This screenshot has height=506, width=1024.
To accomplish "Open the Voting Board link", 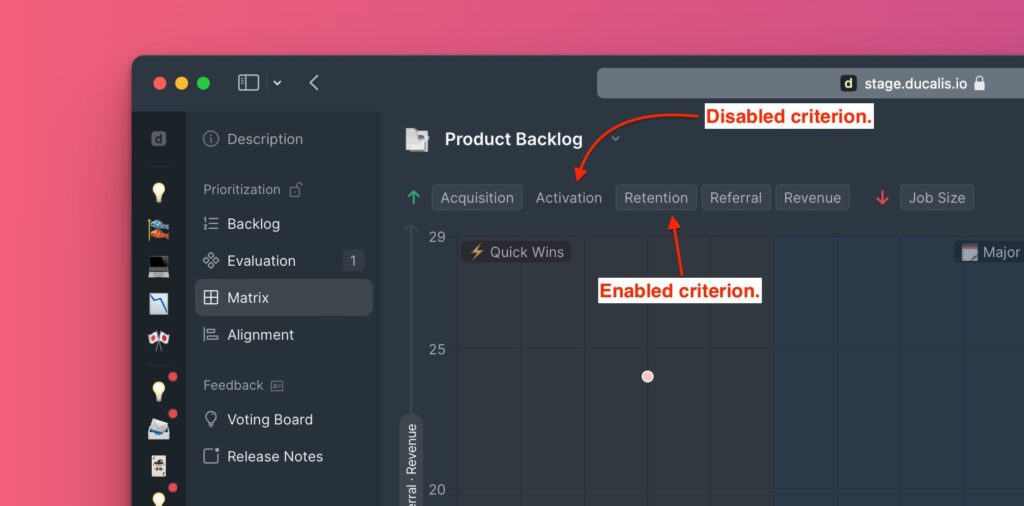I will (269, 419).
